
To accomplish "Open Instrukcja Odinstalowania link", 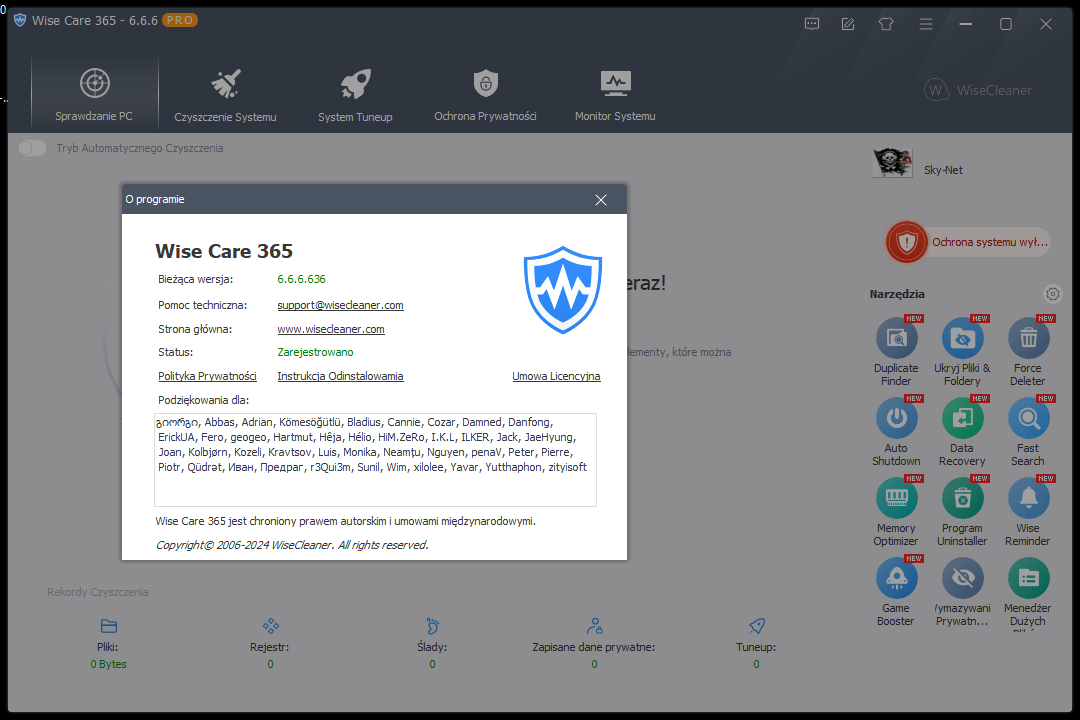I will [x=340, y=376].
